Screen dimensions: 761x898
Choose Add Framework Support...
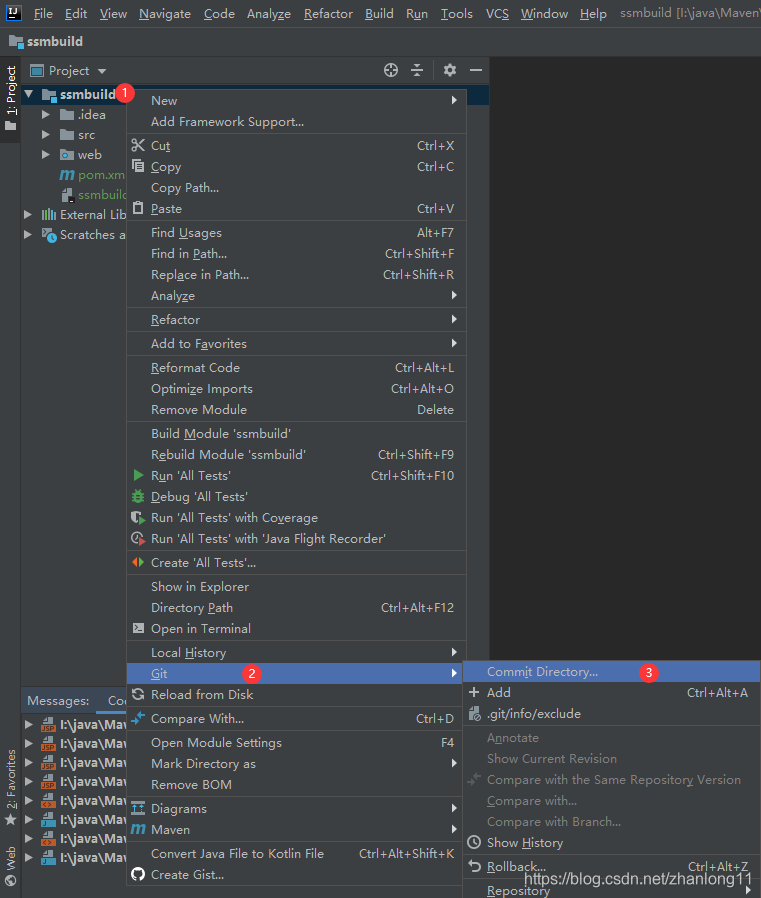tap(296, 121)
